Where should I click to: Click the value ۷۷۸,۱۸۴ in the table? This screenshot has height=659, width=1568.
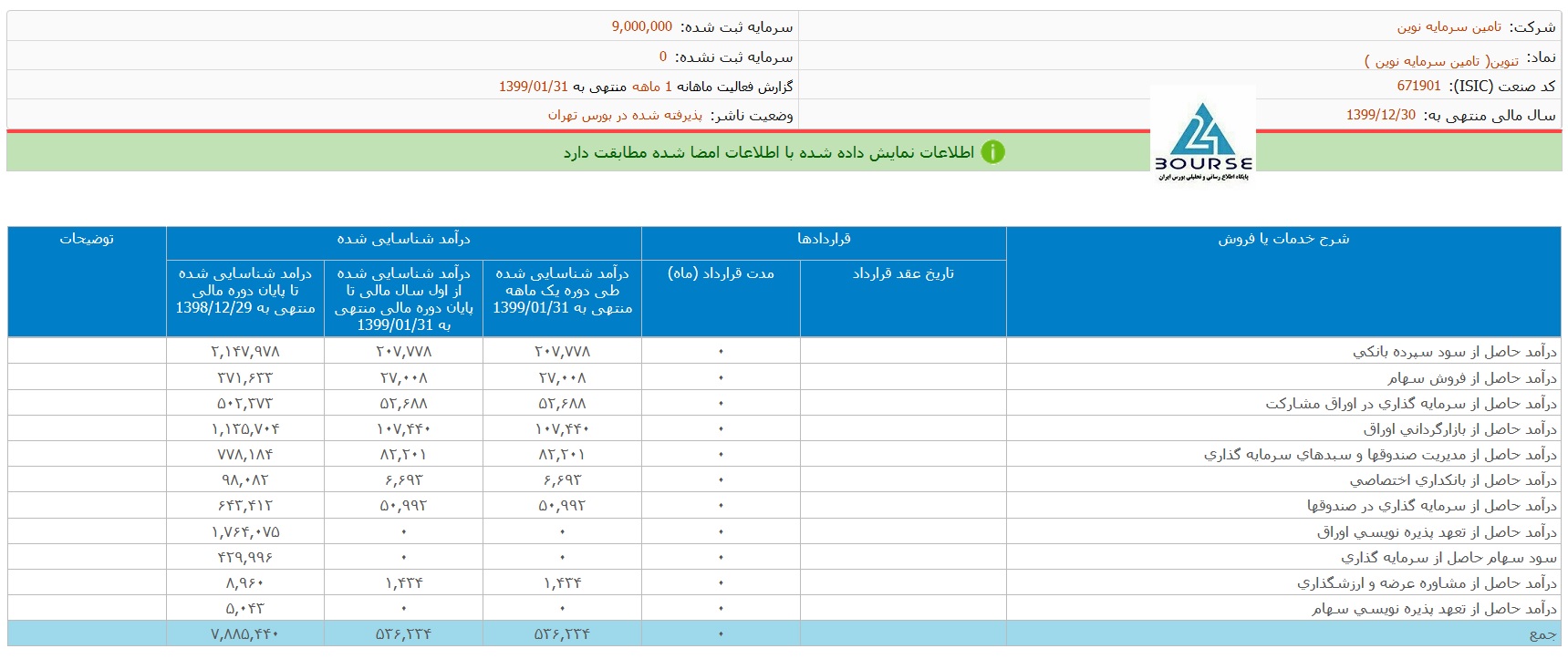coord(245,454)
